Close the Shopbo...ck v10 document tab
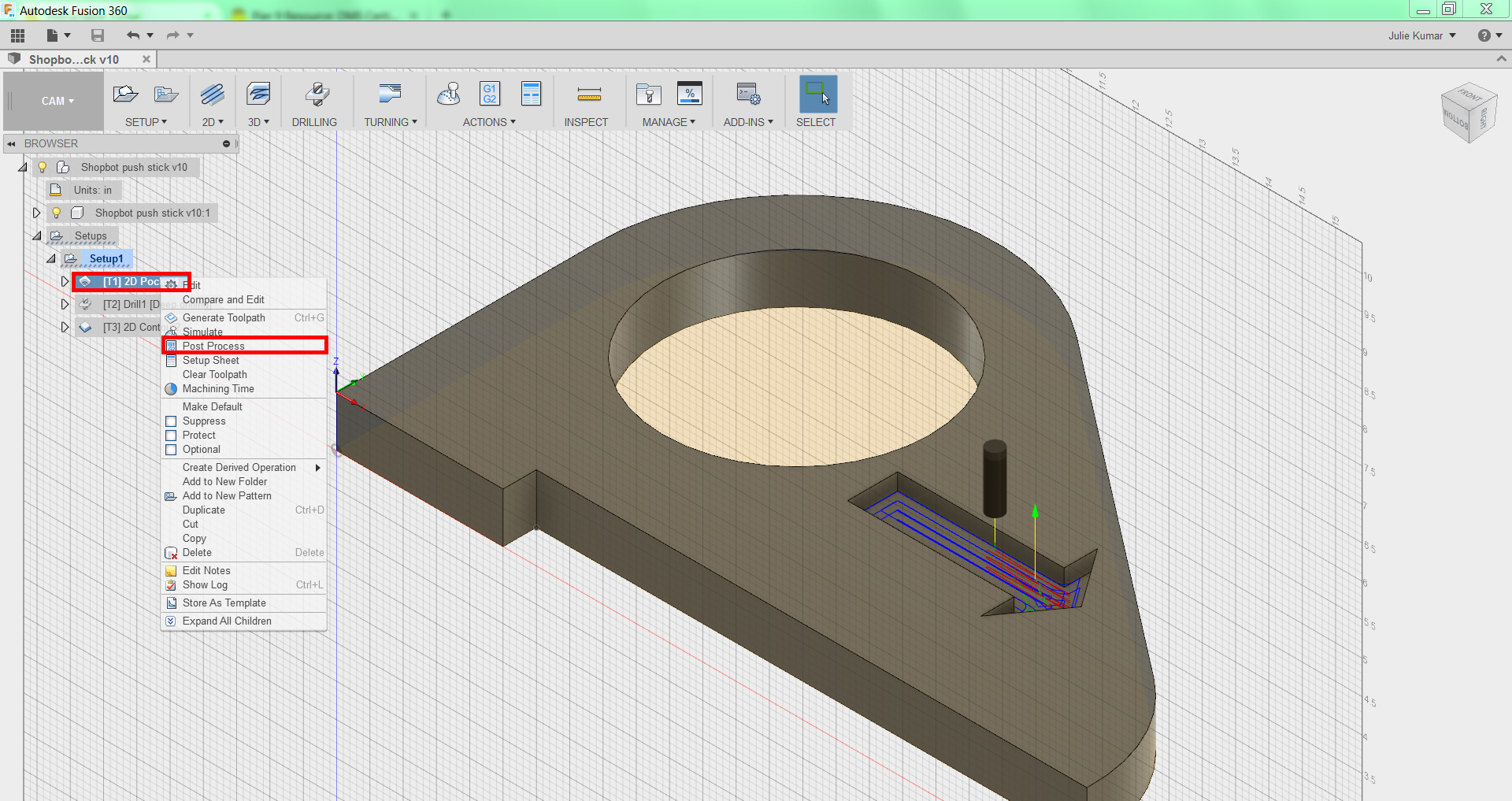Screen dimensions: 1512x801 pyautogui.click(x=146, y=59)
